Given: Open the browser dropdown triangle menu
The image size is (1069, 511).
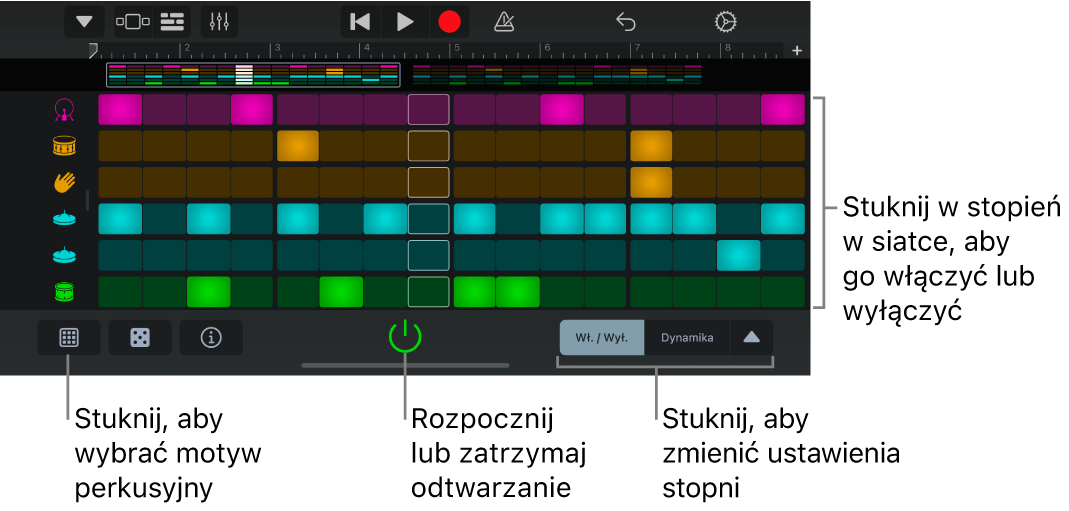Looking at the screenshot, I should click(84, 22).
